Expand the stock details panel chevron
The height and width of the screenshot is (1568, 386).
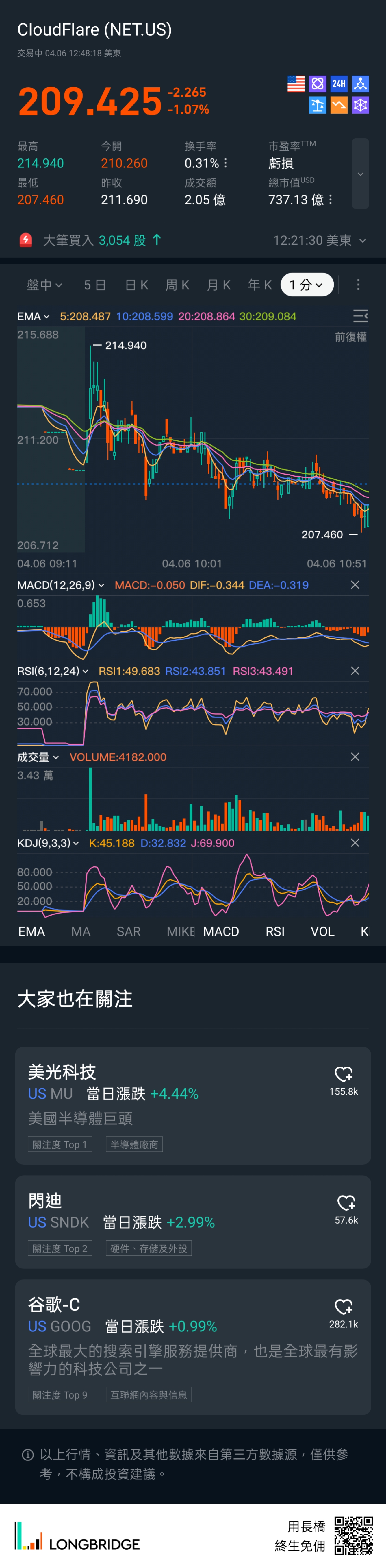tap(361, 174)
